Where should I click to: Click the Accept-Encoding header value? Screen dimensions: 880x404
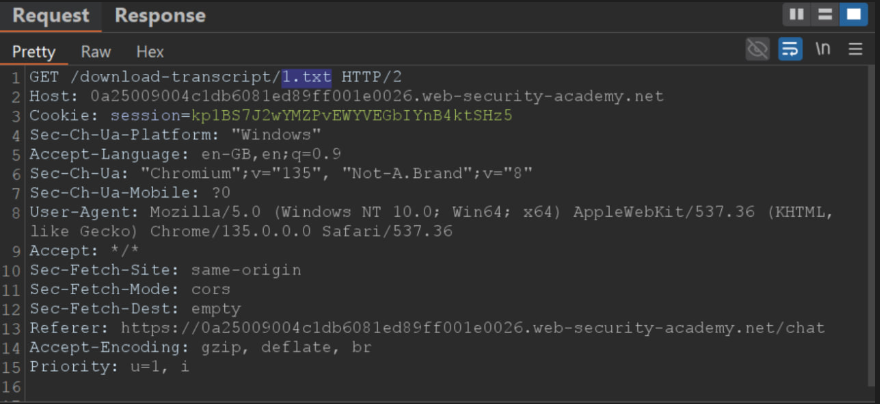286,347
